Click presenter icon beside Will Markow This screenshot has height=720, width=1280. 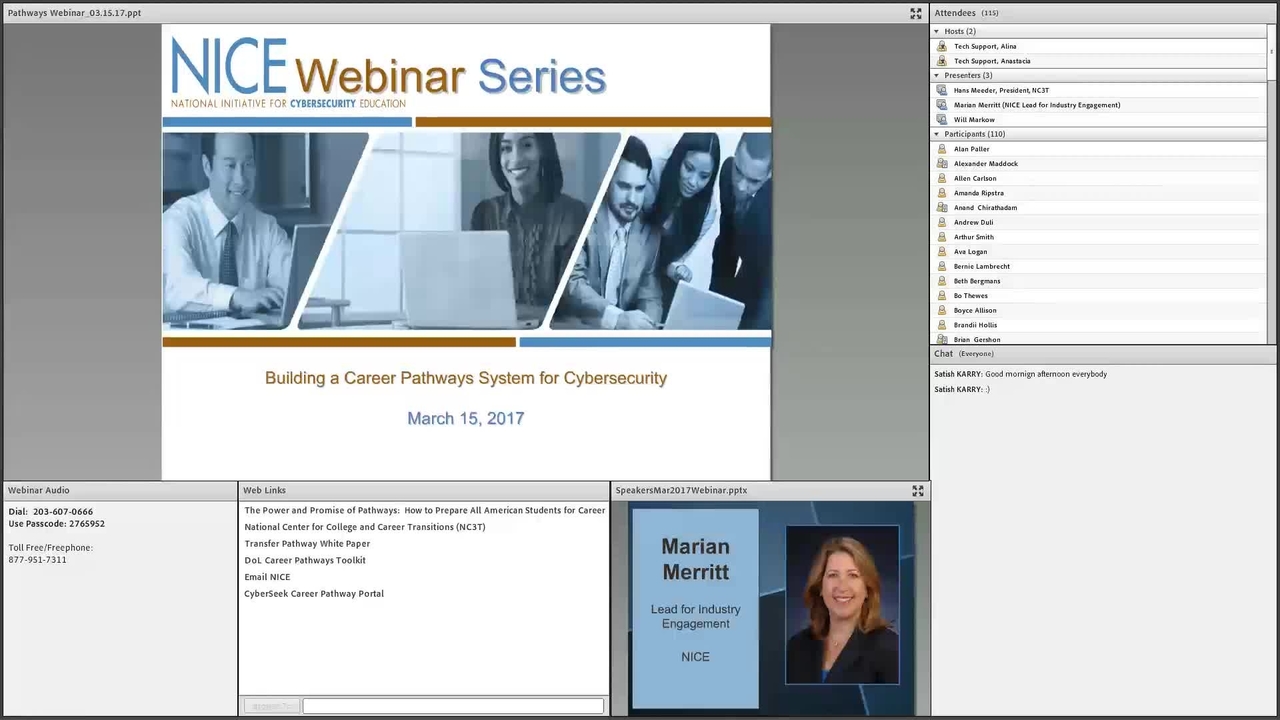[941, 120]
